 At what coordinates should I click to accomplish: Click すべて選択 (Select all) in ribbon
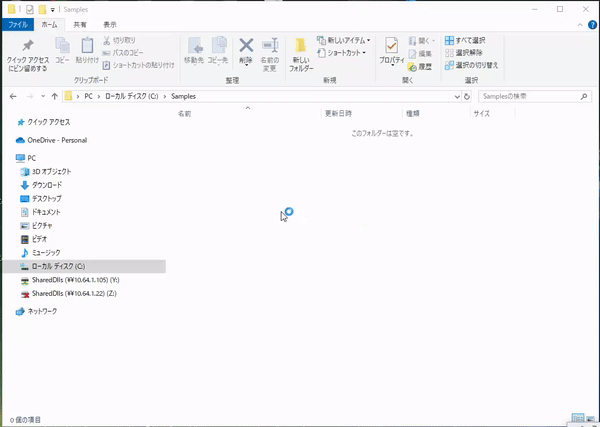click(470, 40)
